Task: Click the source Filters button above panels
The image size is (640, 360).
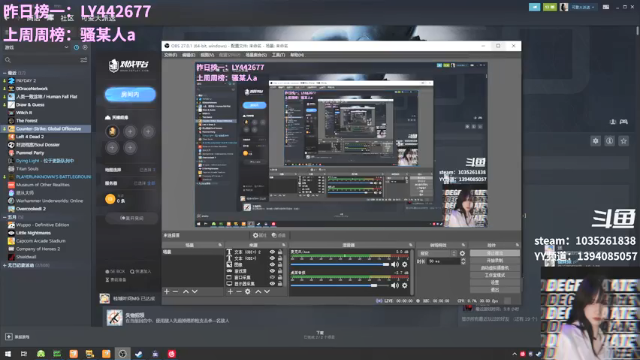Action: [x=279, y=235]
